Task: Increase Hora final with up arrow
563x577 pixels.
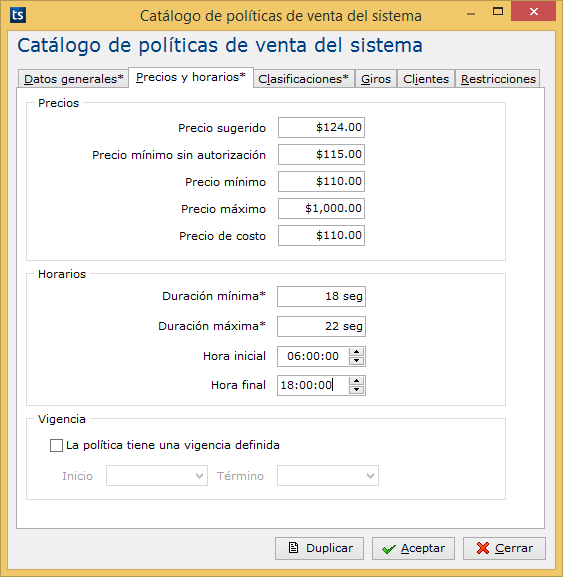Action: click(x=356, y=380)
